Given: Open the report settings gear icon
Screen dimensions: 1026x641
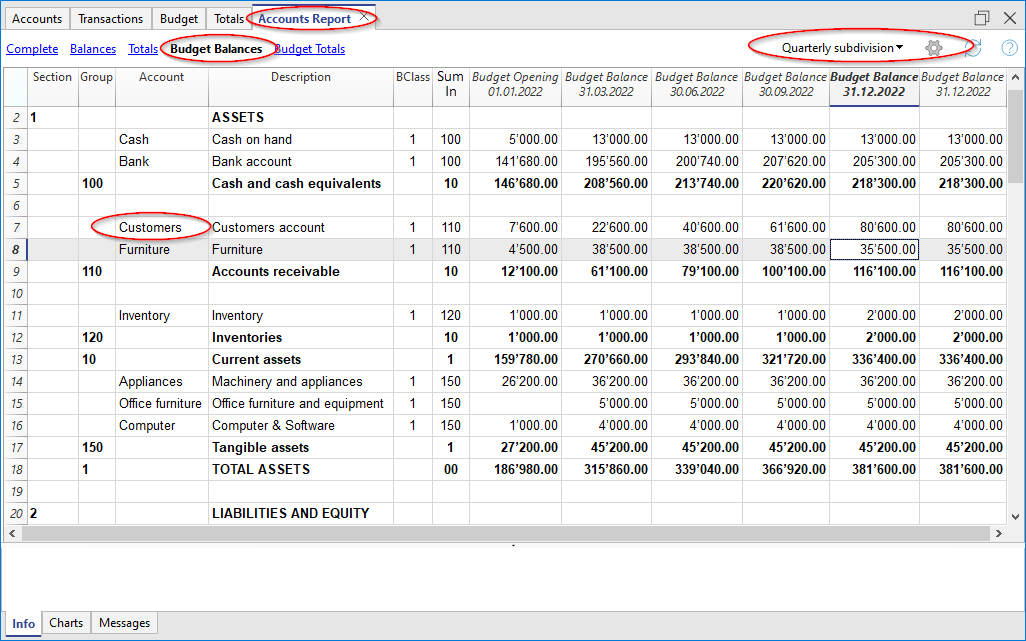Looking at the screenshot, I should pos(934,48).
